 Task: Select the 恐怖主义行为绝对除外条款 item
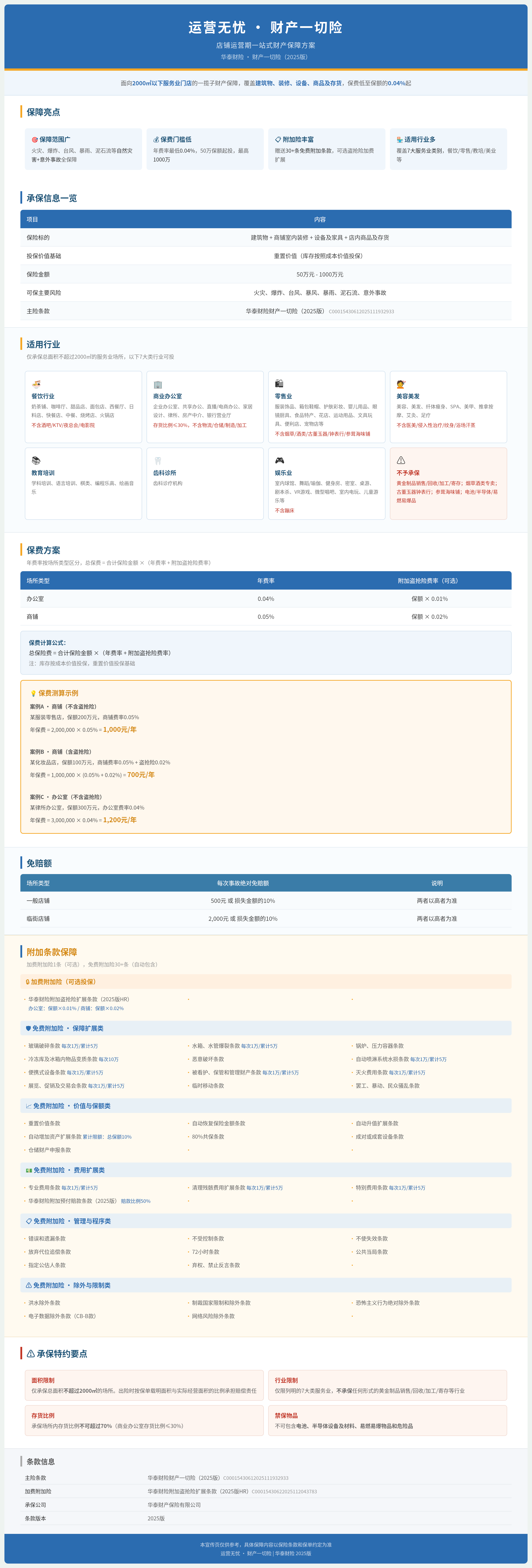pyautogui.click(x=388, y=1303)
